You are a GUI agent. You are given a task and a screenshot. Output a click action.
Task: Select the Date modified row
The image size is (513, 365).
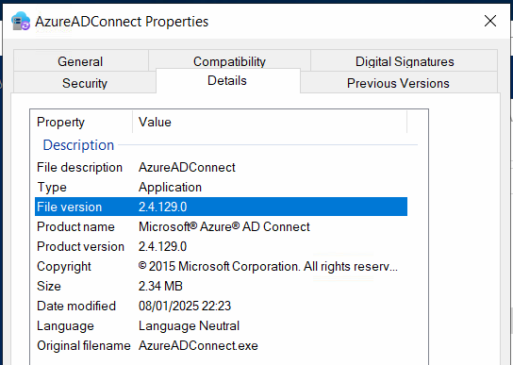221,306
